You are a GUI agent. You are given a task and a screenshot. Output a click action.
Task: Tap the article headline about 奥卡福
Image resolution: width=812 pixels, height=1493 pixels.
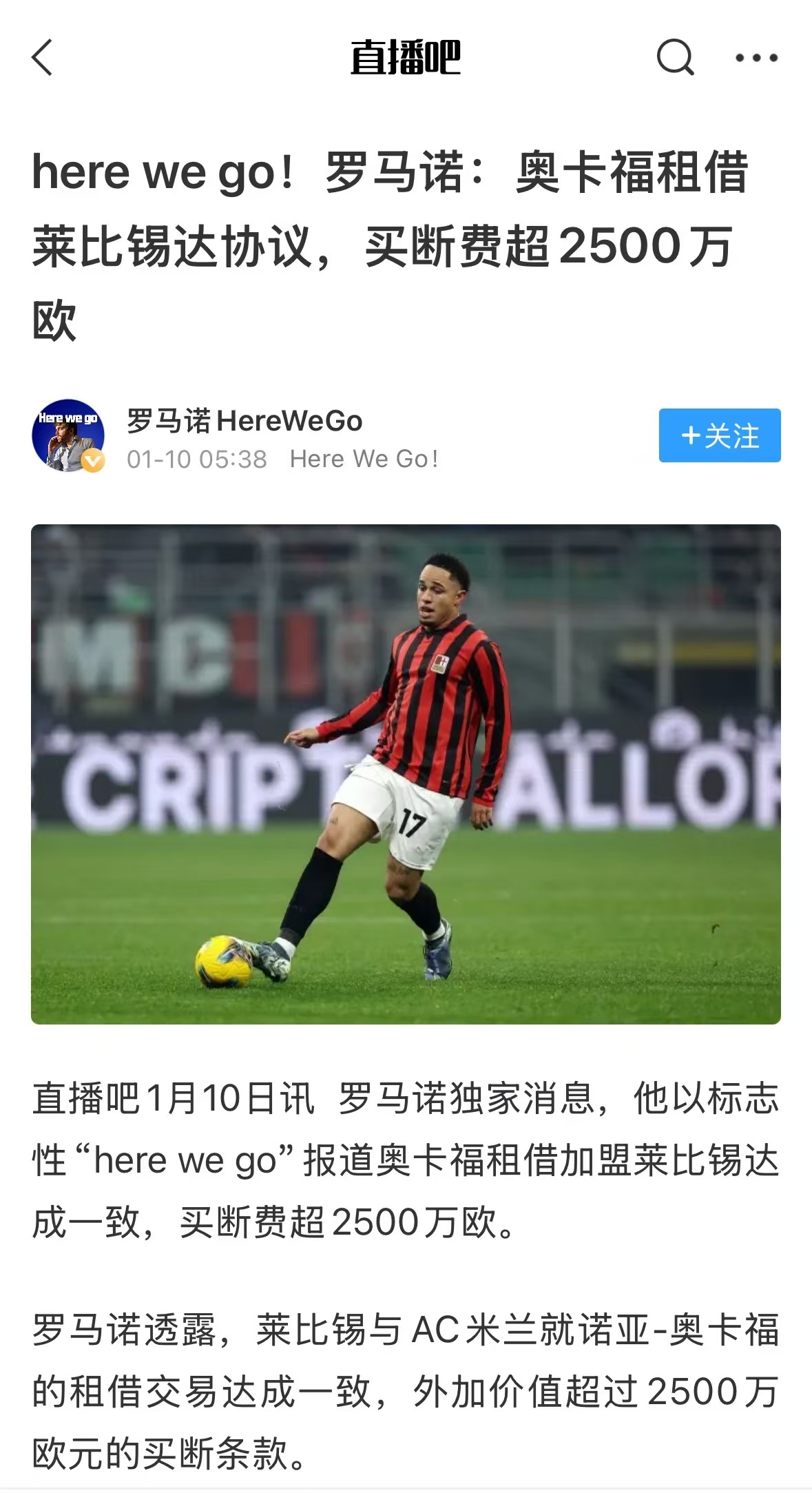(391, 245)
